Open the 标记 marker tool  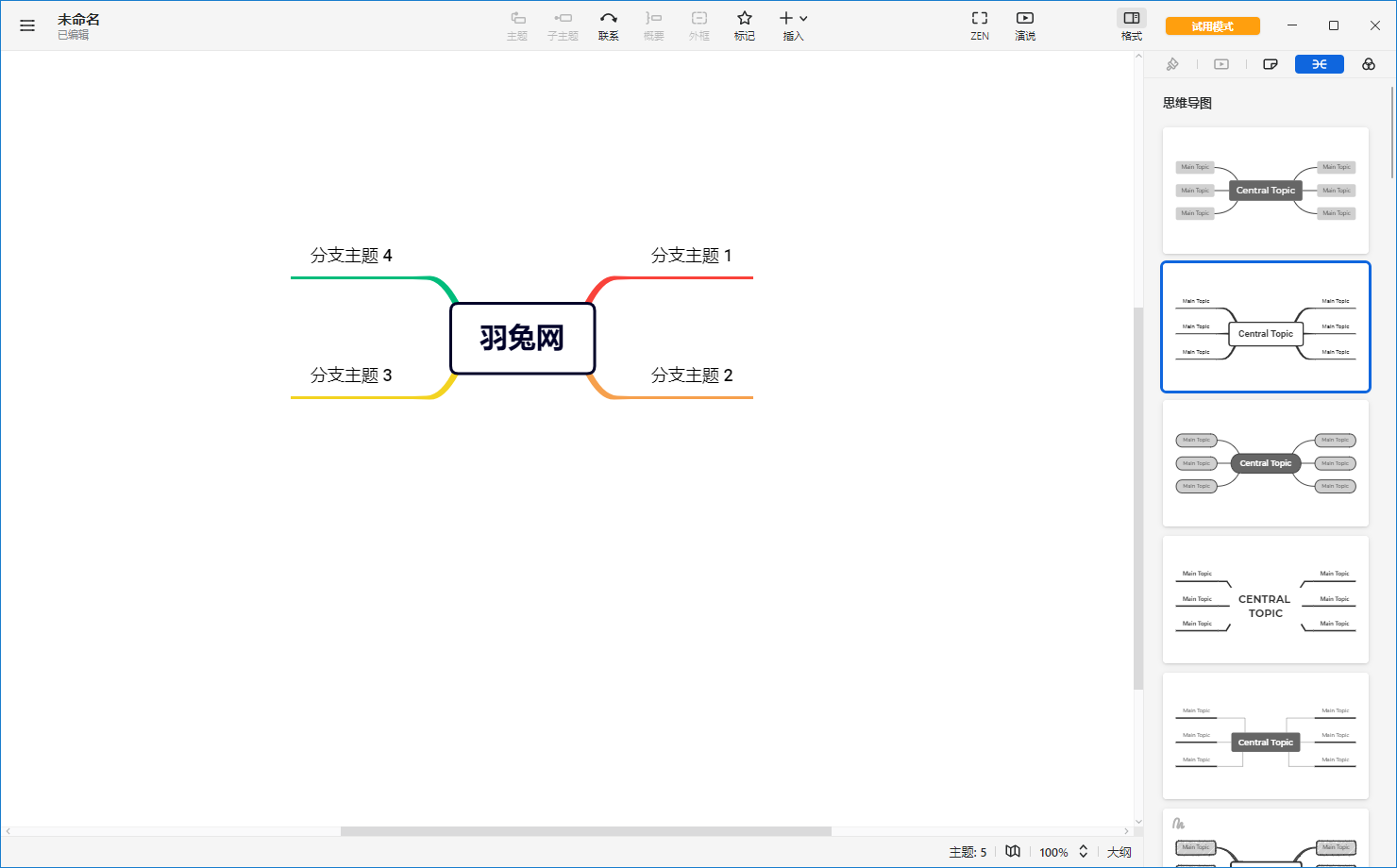(x=745, y=25)
